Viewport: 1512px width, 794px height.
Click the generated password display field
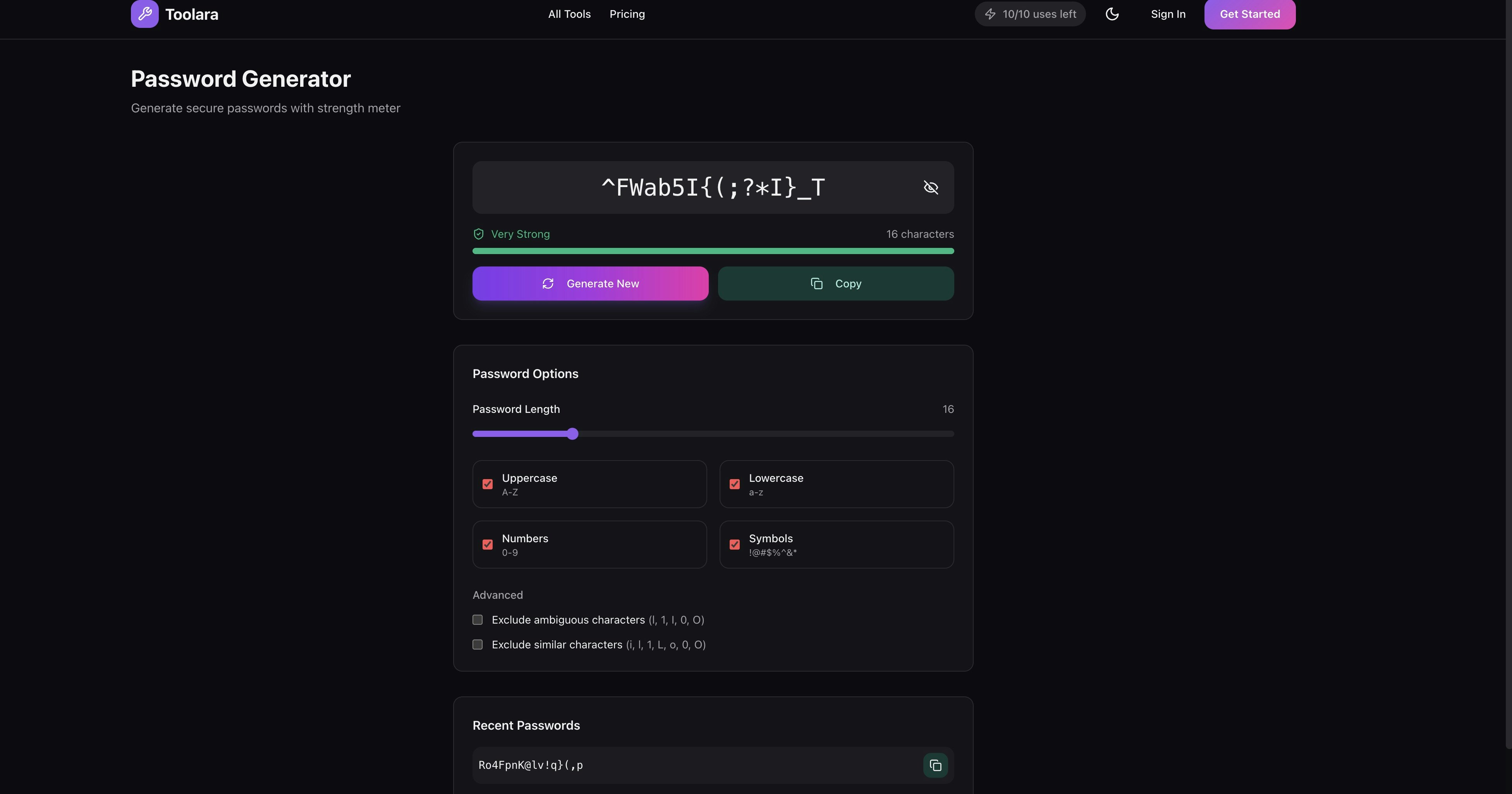(x=713, y=188)
